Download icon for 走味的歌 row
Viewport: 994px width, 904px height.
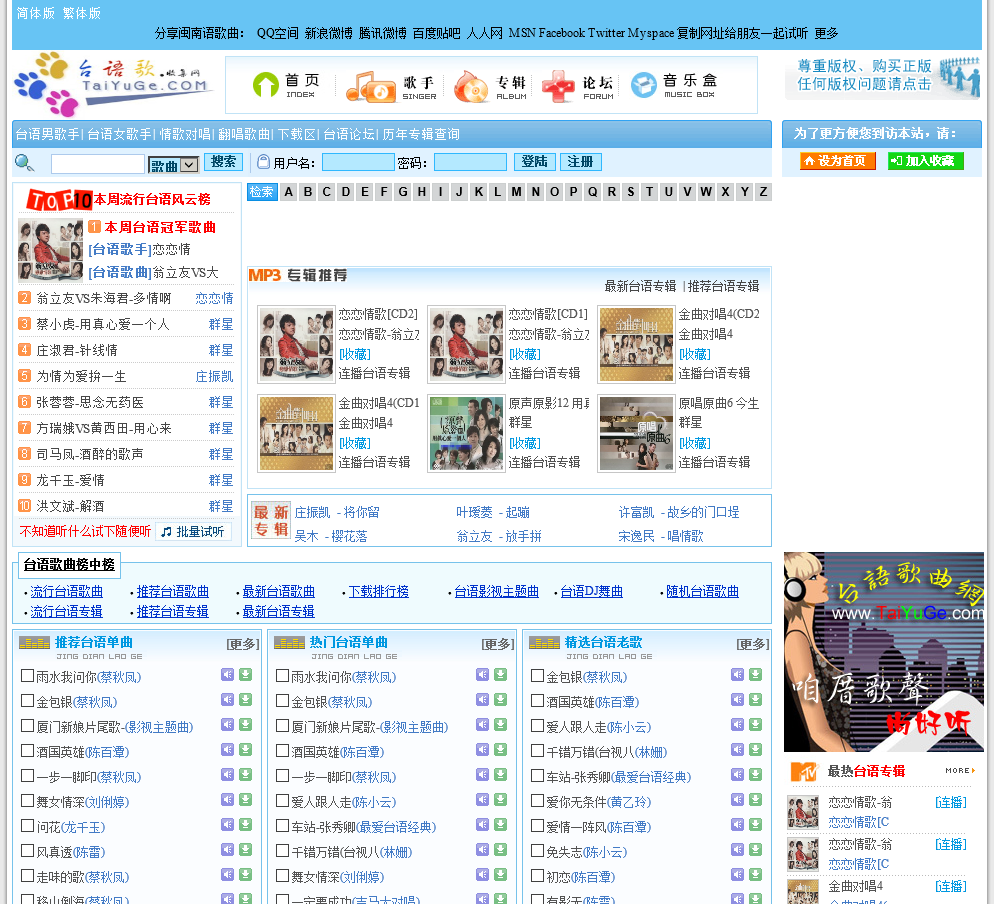(246, 874)
